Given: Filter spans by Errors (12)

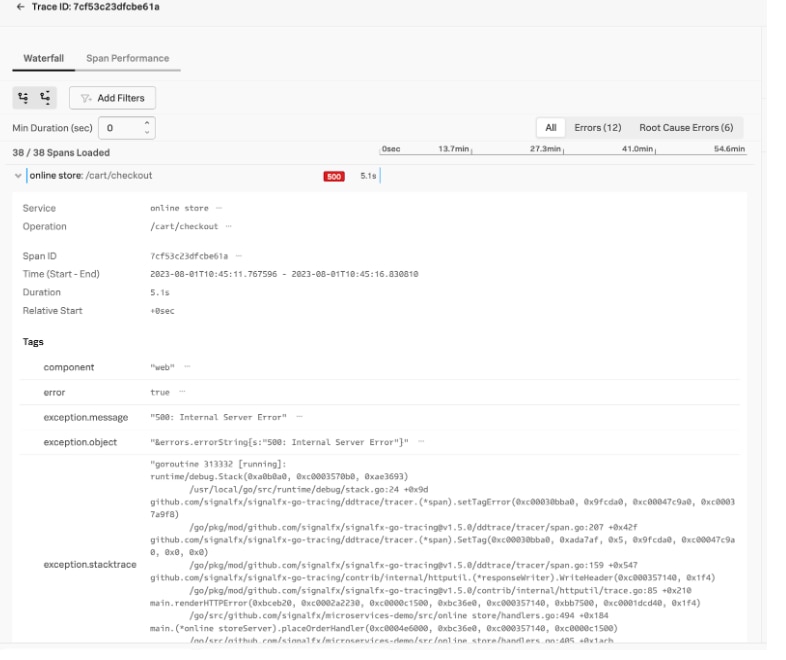Looking at the screenshot, I should point(597,128).
